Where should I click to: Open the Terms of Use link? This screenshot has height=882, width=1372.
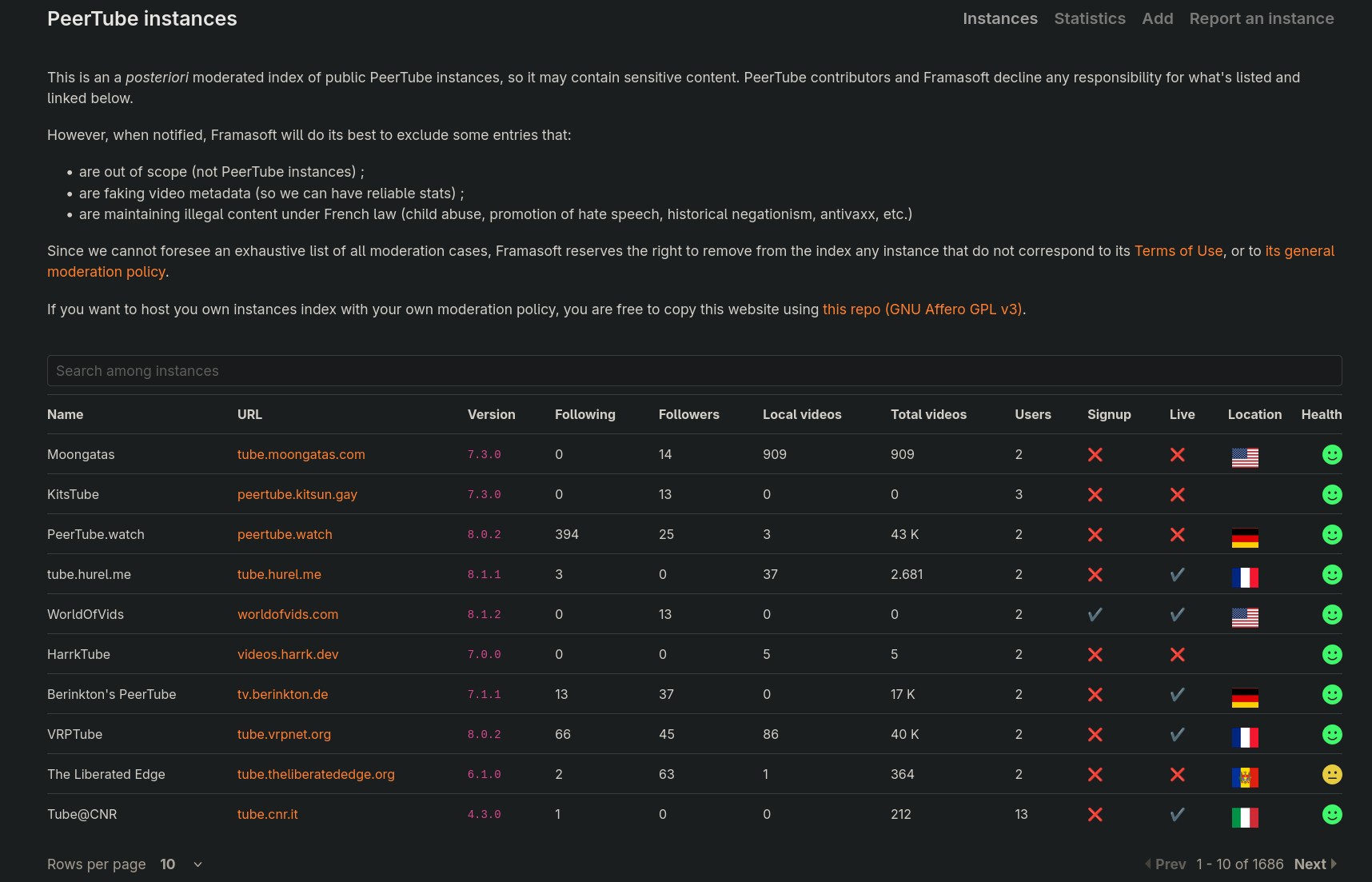coord(1178,251)
